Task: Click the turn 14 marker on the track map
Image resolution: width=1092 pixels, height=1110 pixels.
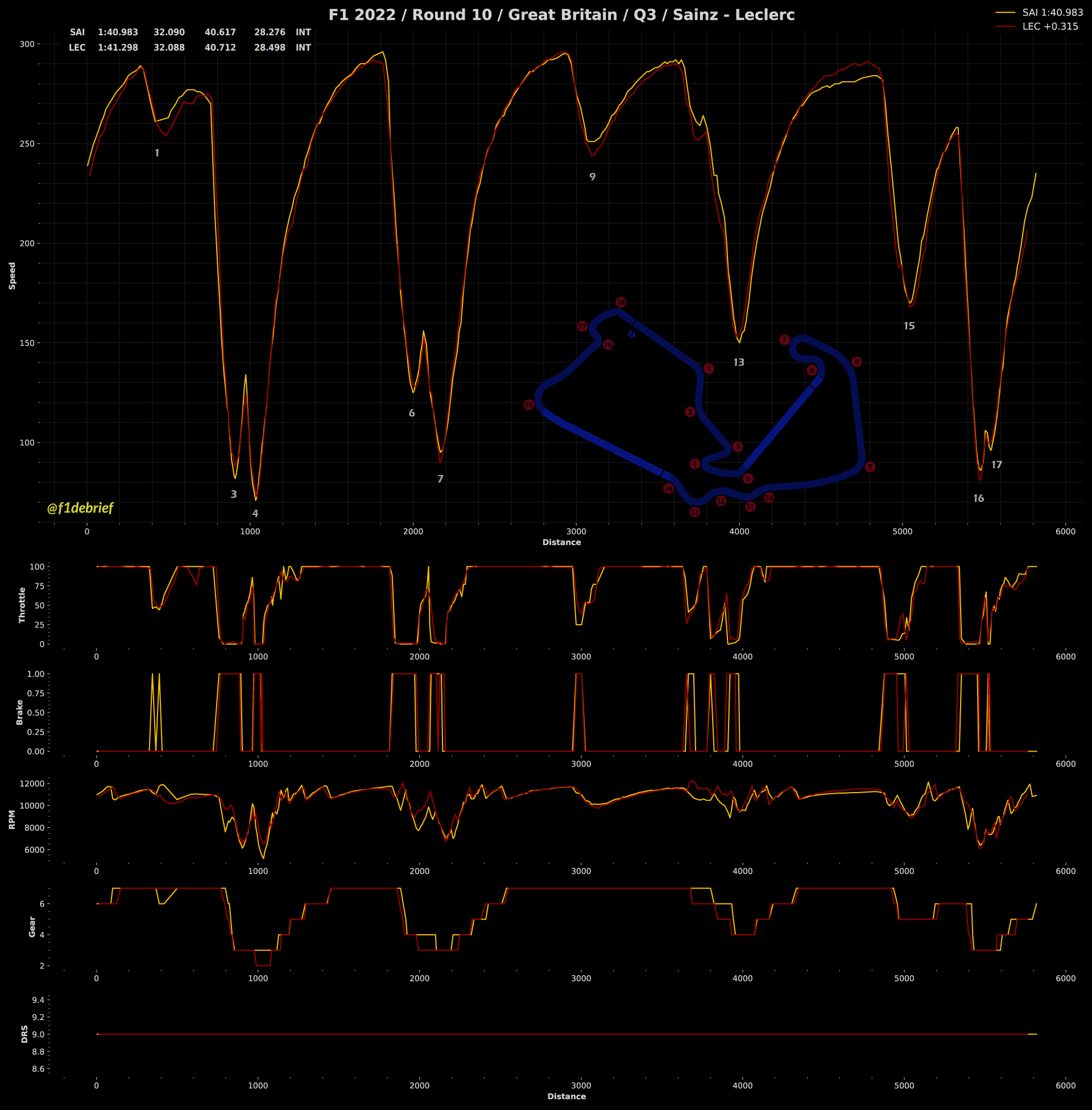Action: (668, 489)
